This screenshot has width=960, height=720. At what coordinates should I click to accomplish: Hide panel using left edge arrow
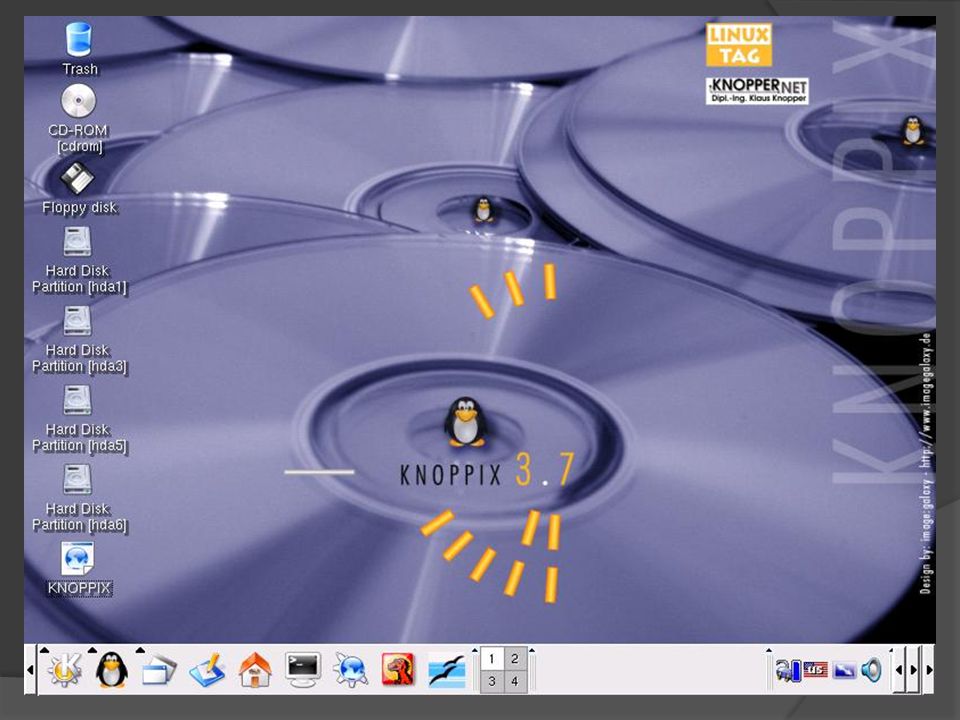point(30,670)
